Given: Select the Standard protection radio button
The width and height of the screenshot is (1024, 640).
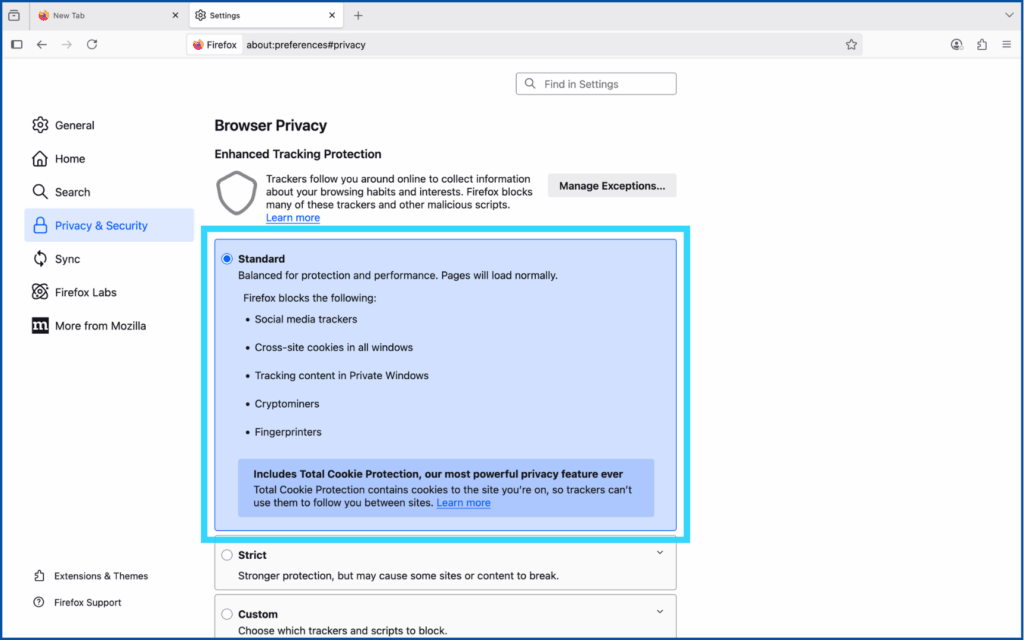Looking at the screenshot, I should 227,259.
